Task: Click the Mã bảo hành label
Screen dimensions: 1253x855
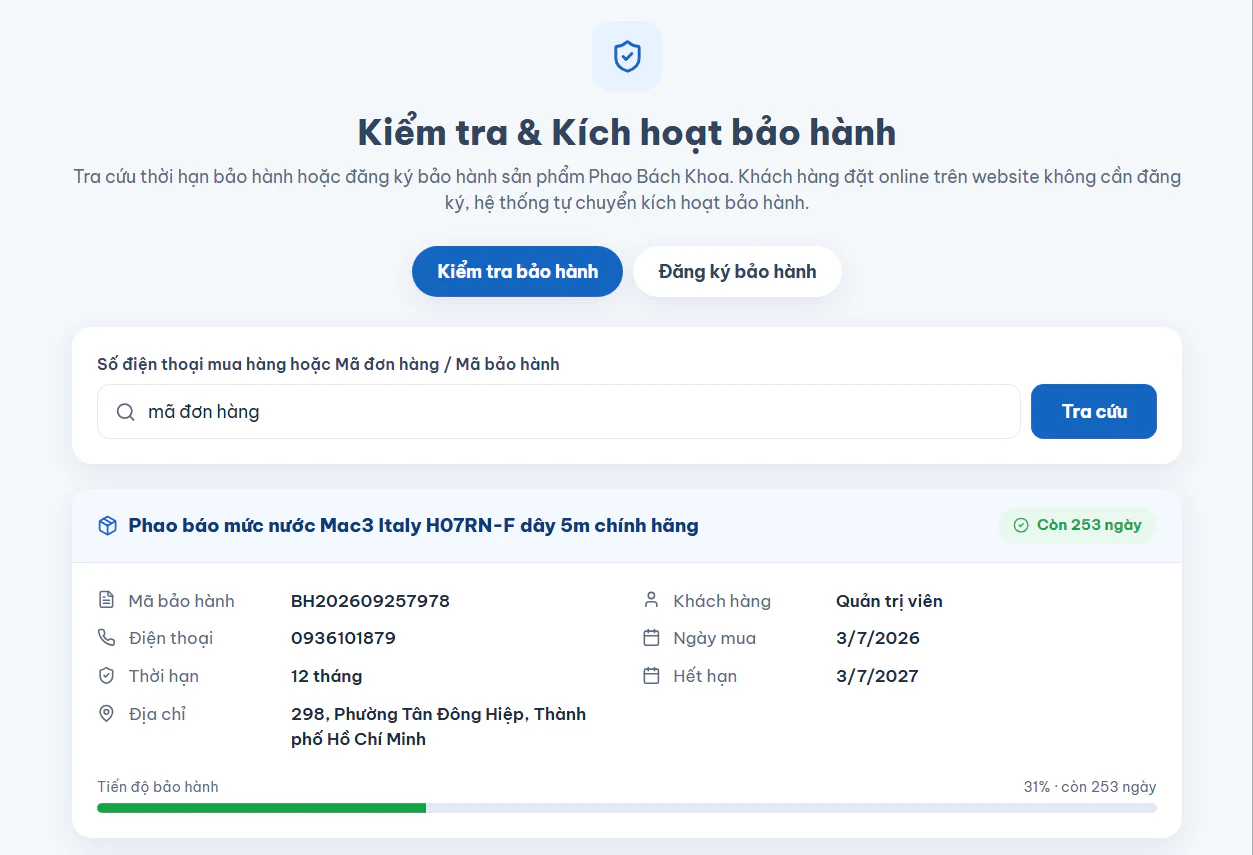Action: tap(181, 601)
